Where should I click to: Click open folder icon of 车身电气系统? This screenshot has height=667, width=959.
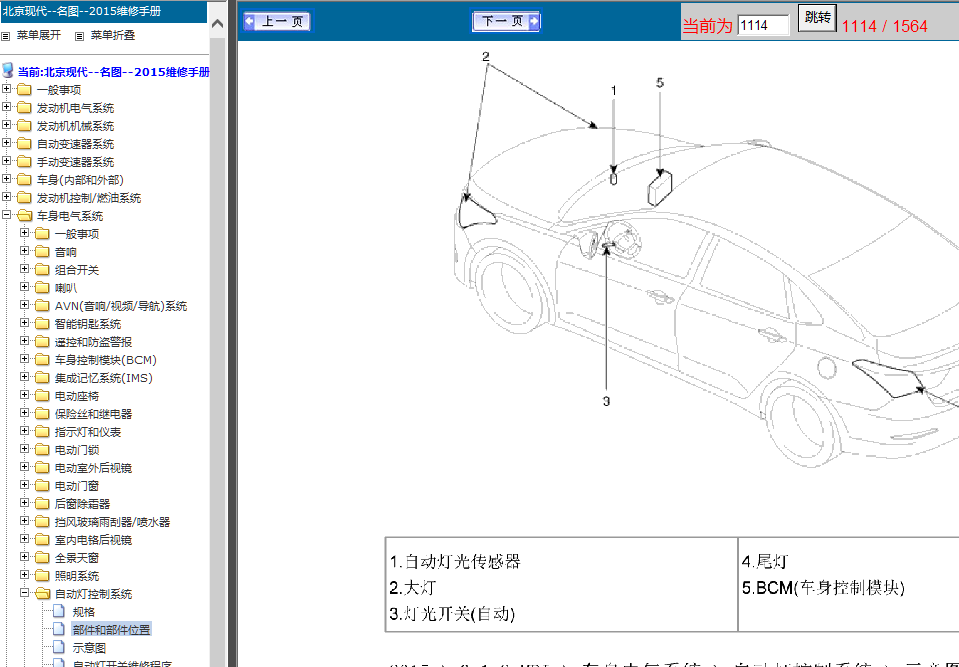click(24, 216)
